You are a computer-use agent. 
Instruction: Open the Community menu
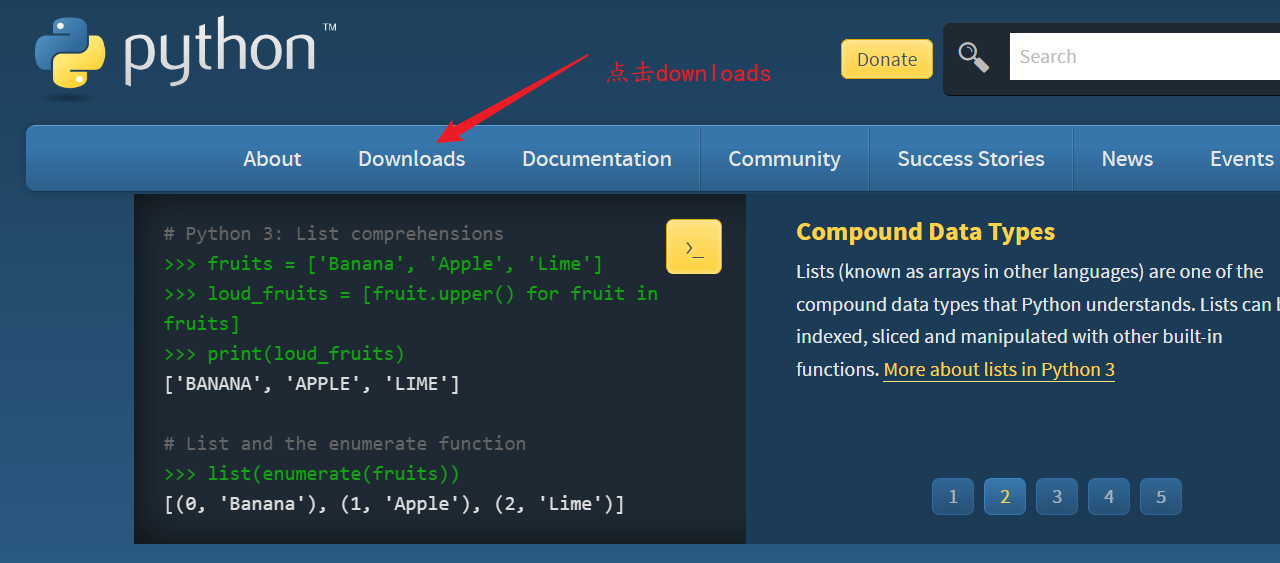[x=784, y=159]
